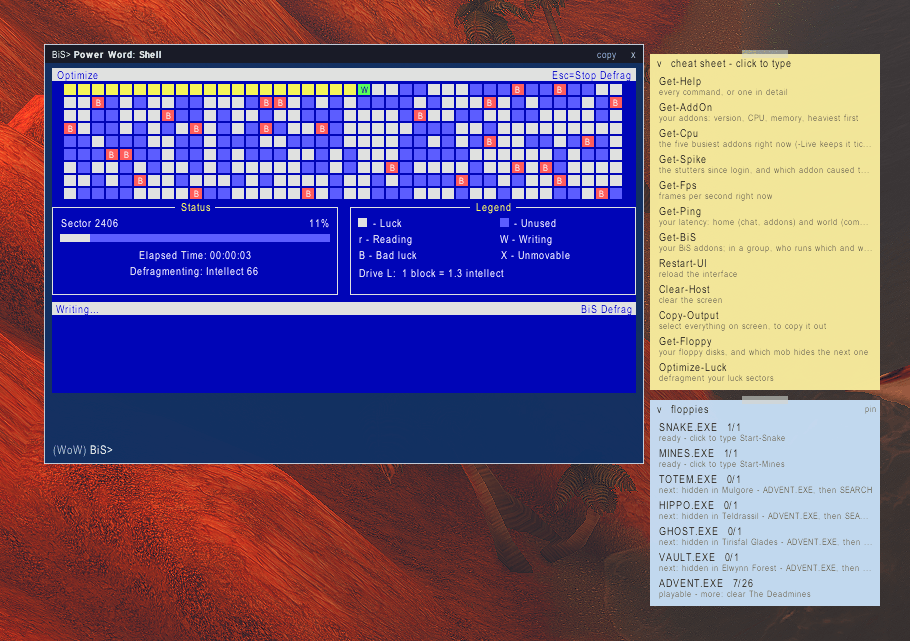Click the Sector 2406 status text
The image size is (910, 641).
[89, 224]
